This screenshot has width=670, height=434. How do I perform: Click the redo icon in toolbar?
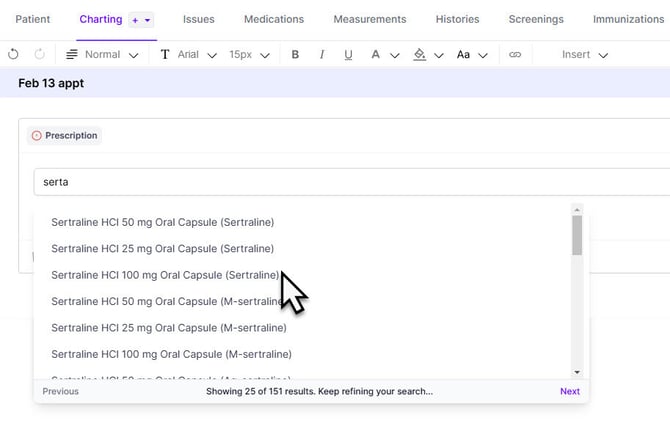[x=39, y=54]
